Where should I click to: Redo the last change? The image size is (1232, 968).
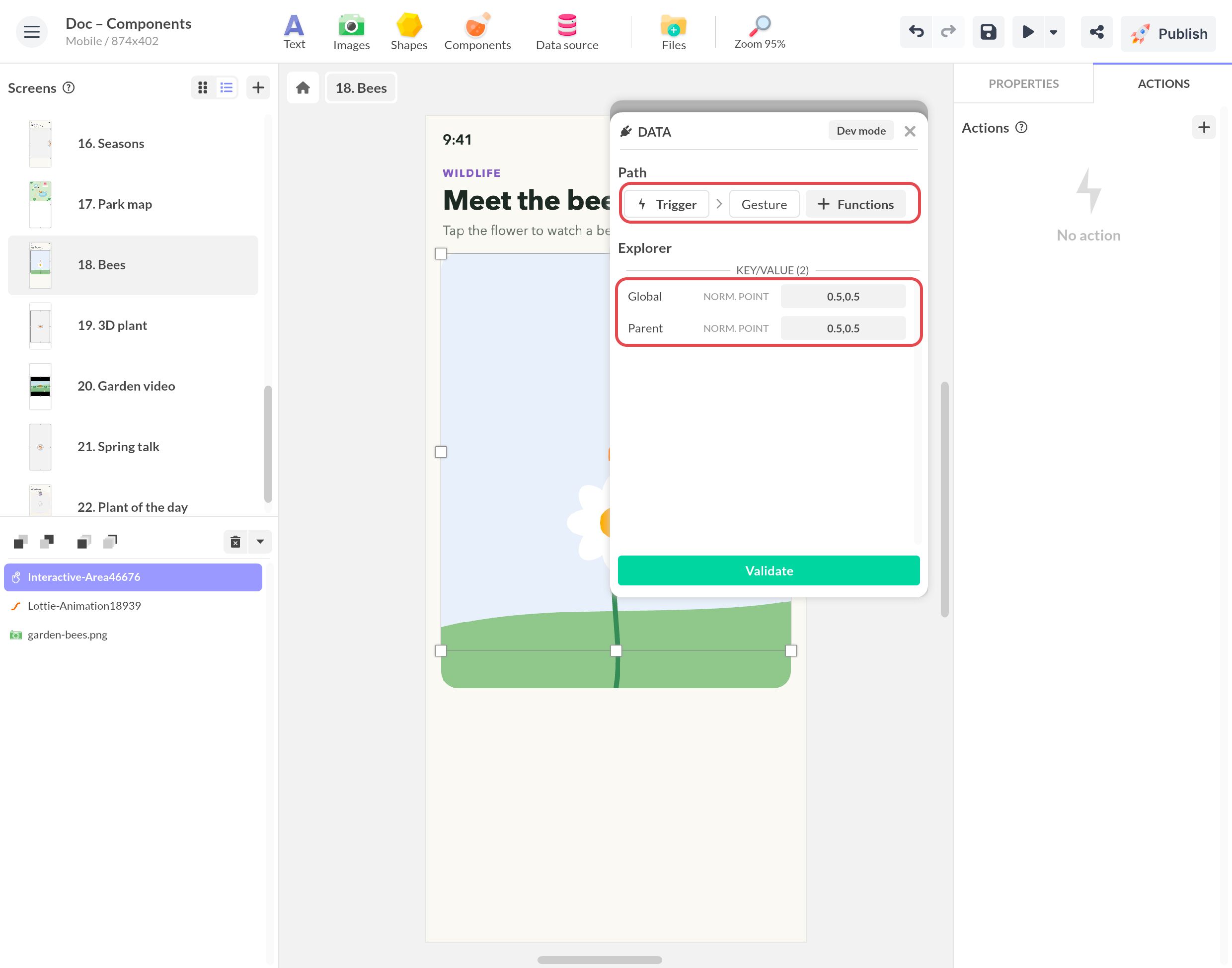(948, 32)
